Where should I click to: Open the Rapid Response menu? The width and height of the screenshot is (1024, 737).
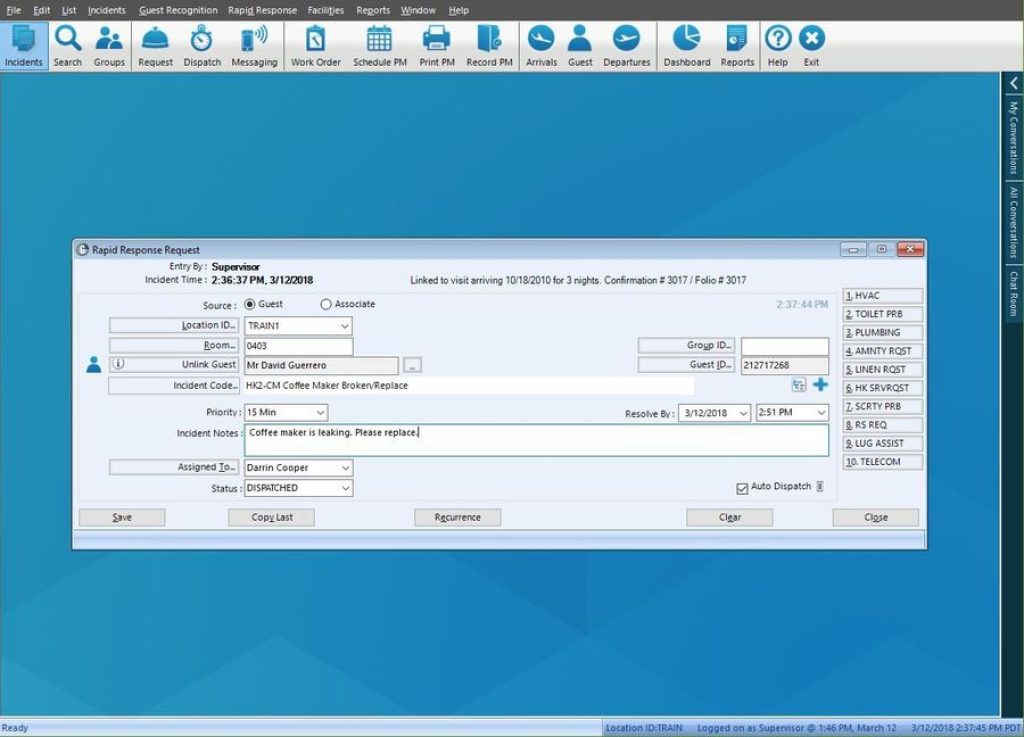(262, 10)
